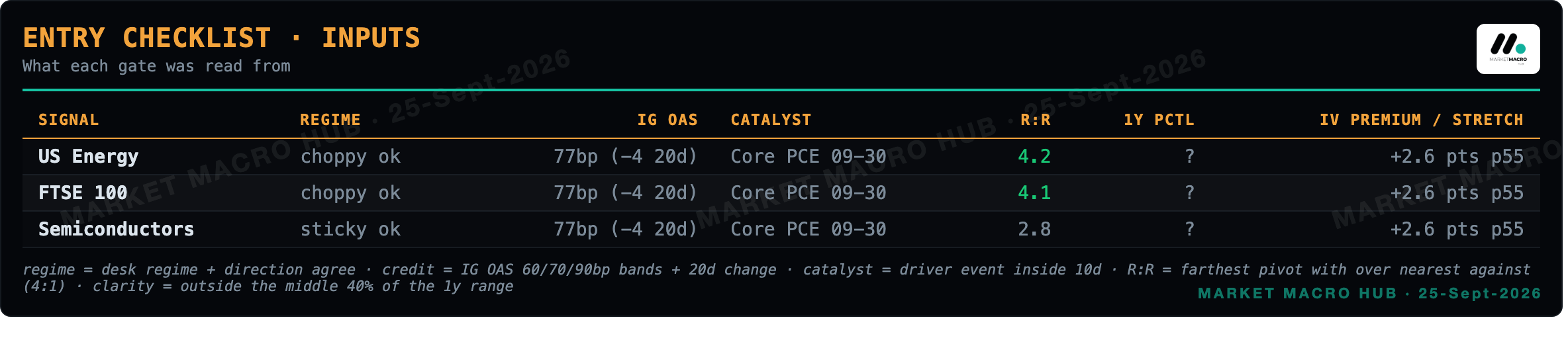The width and height of the screenshot is (1568, 344).
Task: Click the IG OAS column header
Action: 667,120
